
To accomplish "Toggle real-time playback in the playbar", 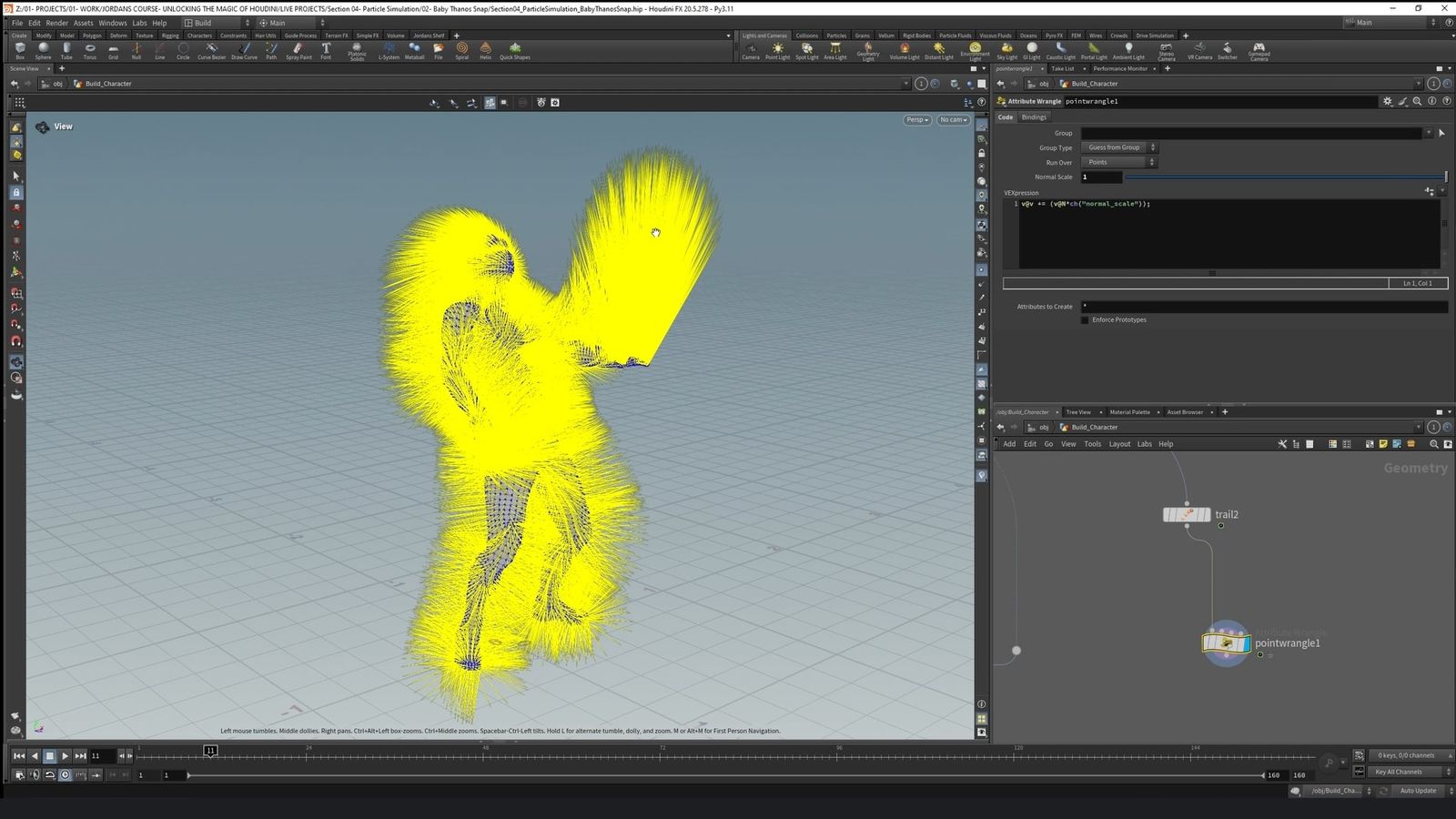I will click(64, 775).
